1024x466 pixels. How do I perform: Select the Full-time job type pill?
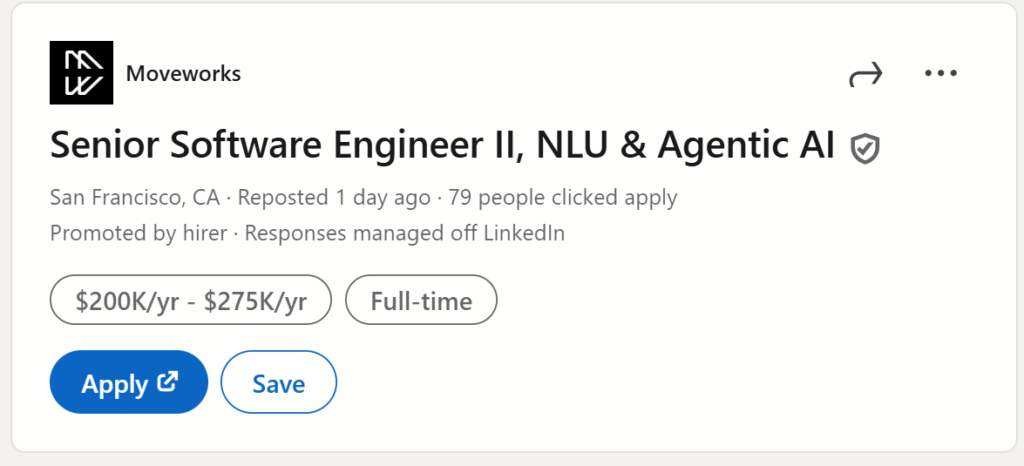tap(421, 300)
